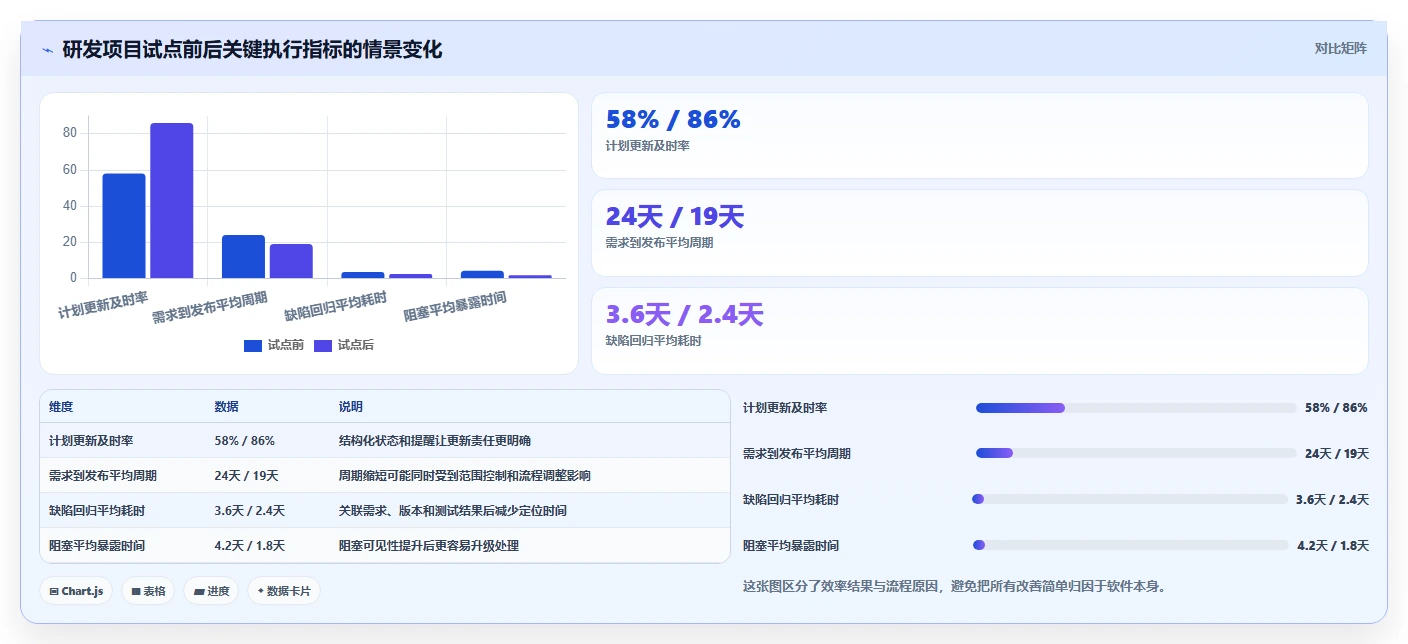Image resolution: width=1408 pixels, height=644 pixels.
Task: Click the icon inside 表格 chip
Action: point(135,592)
